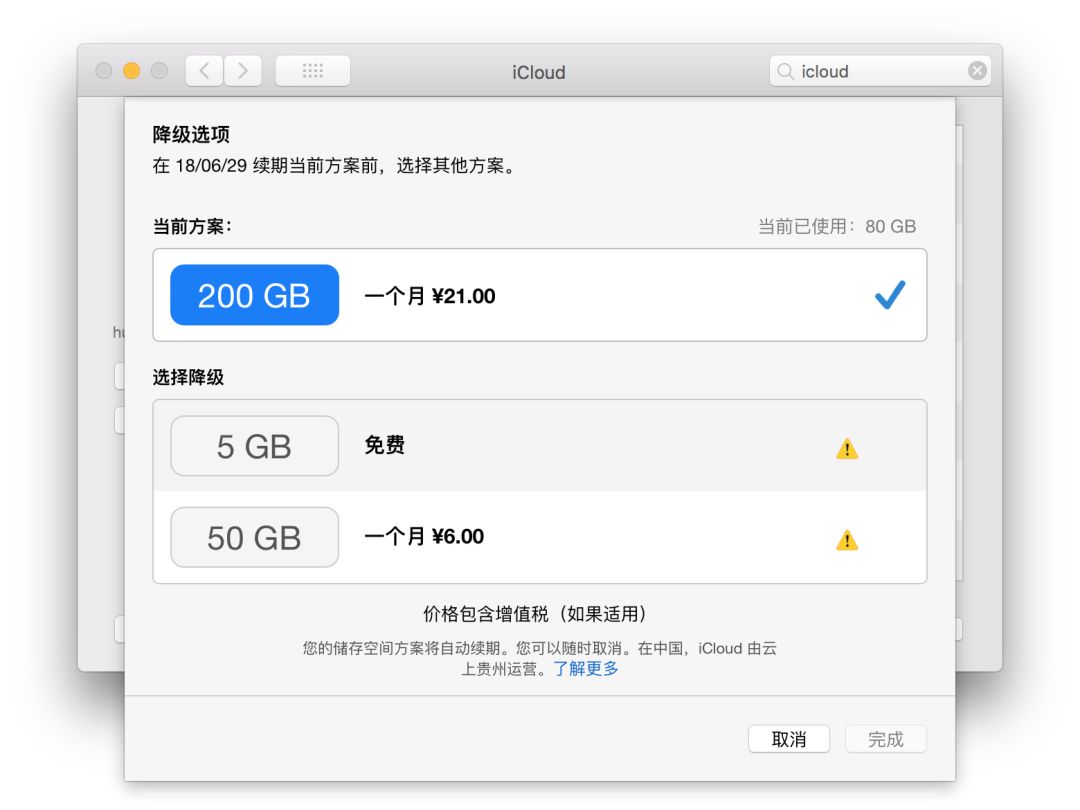Image resolution: width=1080 pixels, height=810 pixels.
Task: Click the warning icon beside 50 GB
Action: 847,541
